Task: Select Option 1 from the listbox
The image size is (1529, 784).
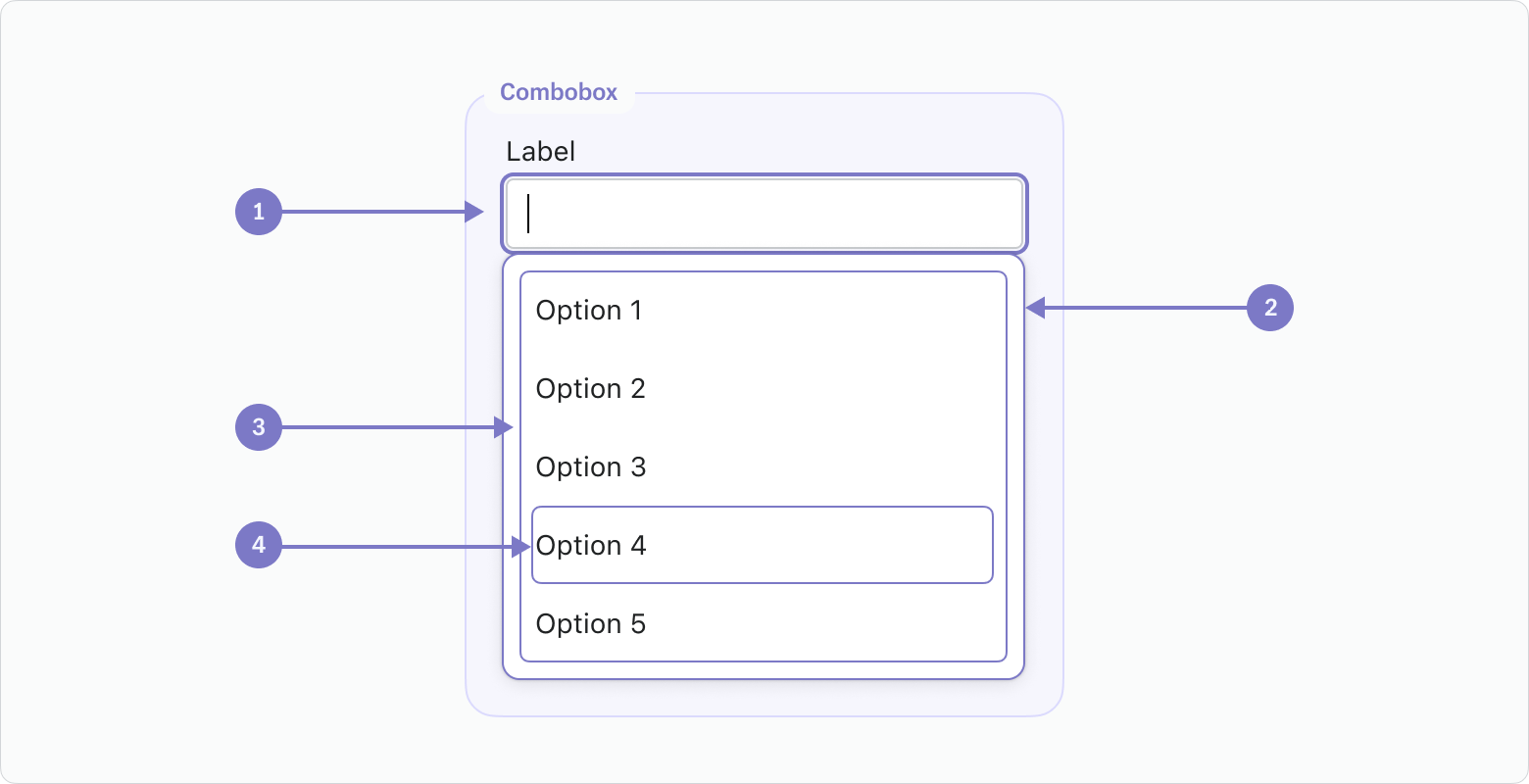Action: 589,311
